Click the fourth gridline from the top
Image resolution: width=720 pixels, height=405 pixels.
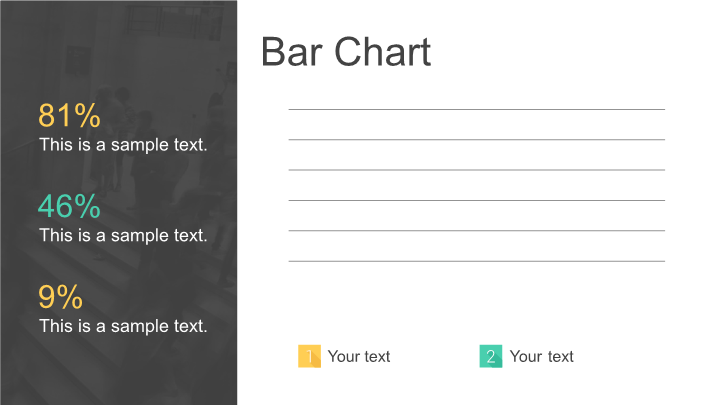coord(476,200)
